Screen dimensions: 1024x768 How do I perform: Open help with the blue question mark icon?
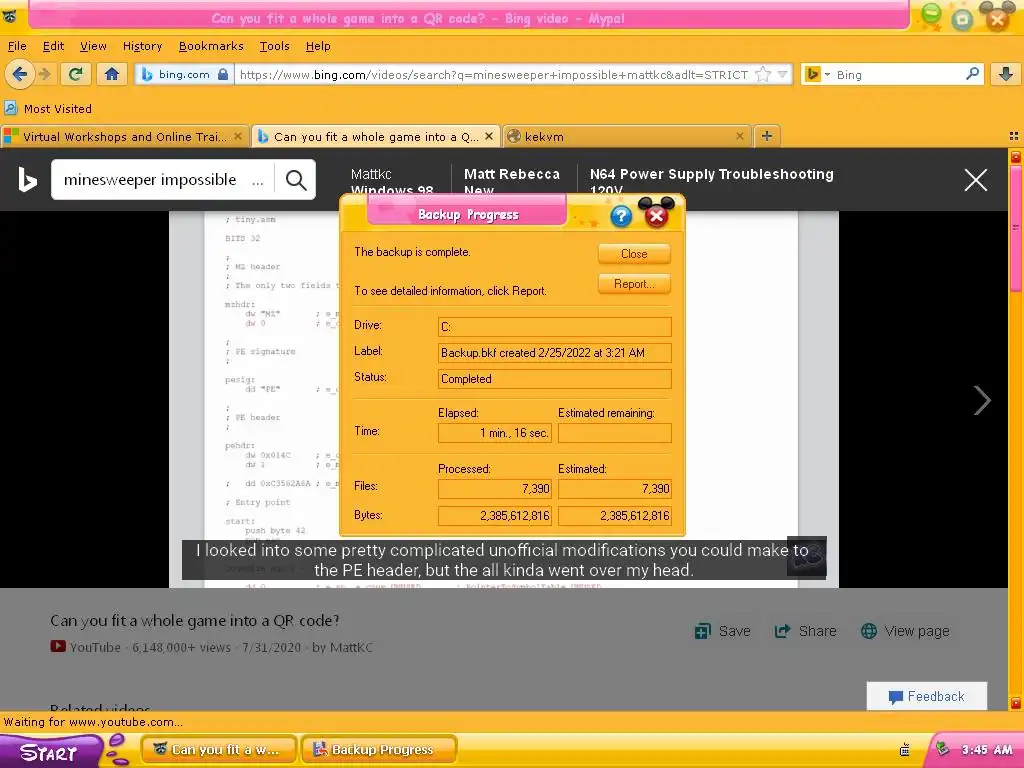point(621,216)
